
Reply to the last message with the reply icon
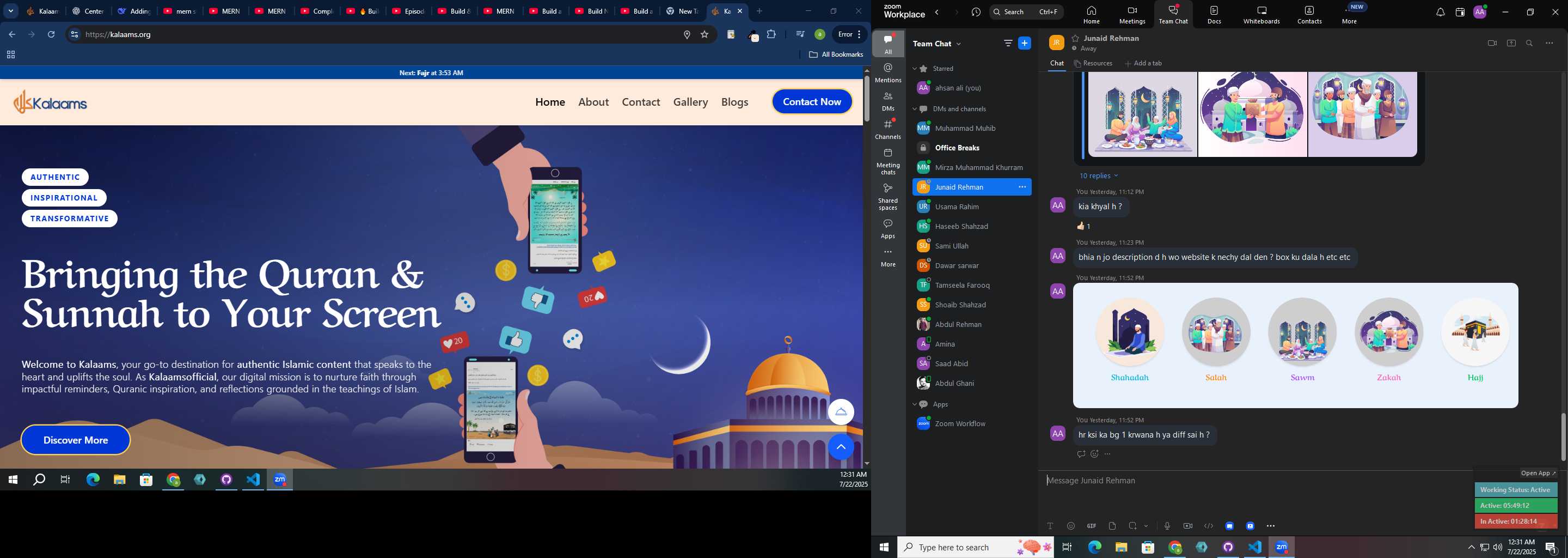click(1081, 454)
